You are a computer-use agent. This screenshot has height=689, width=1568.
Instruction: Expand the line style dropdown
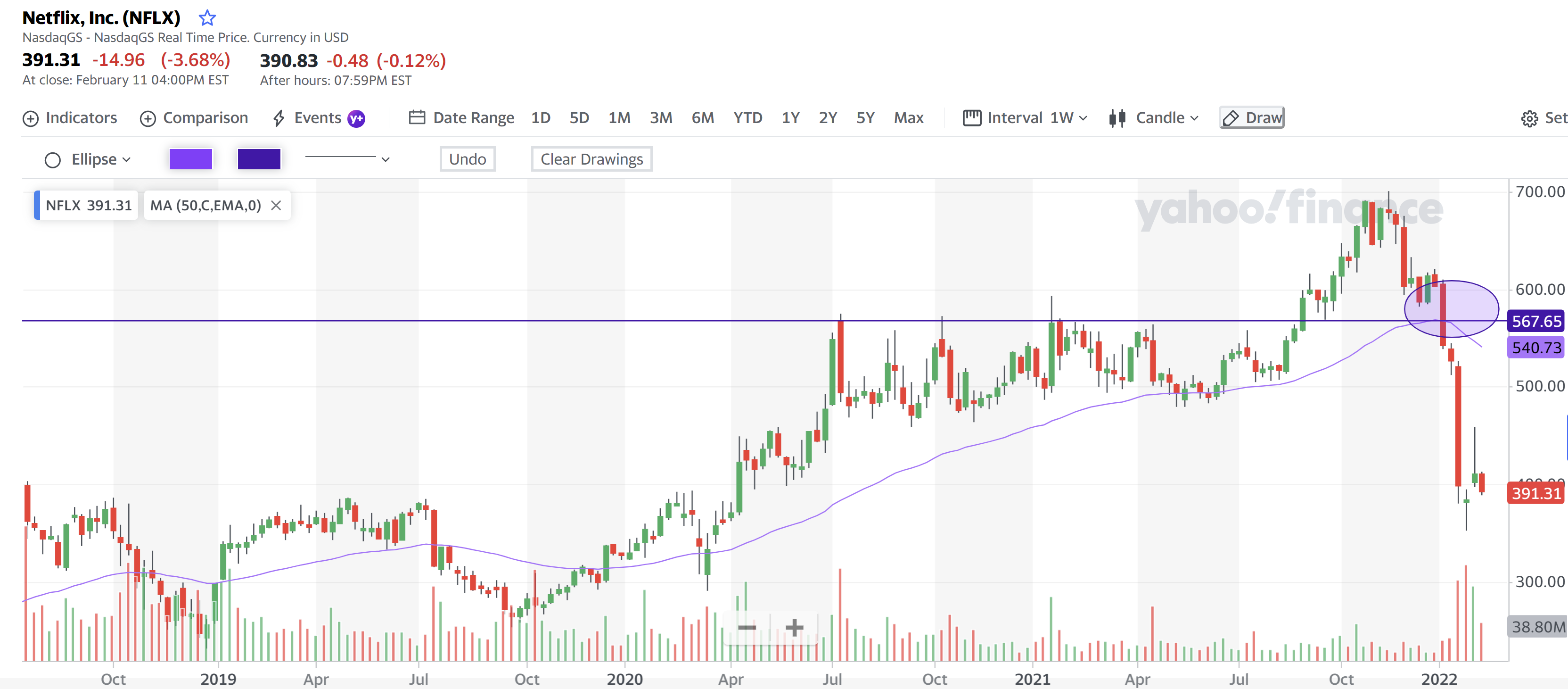point(347,159)
